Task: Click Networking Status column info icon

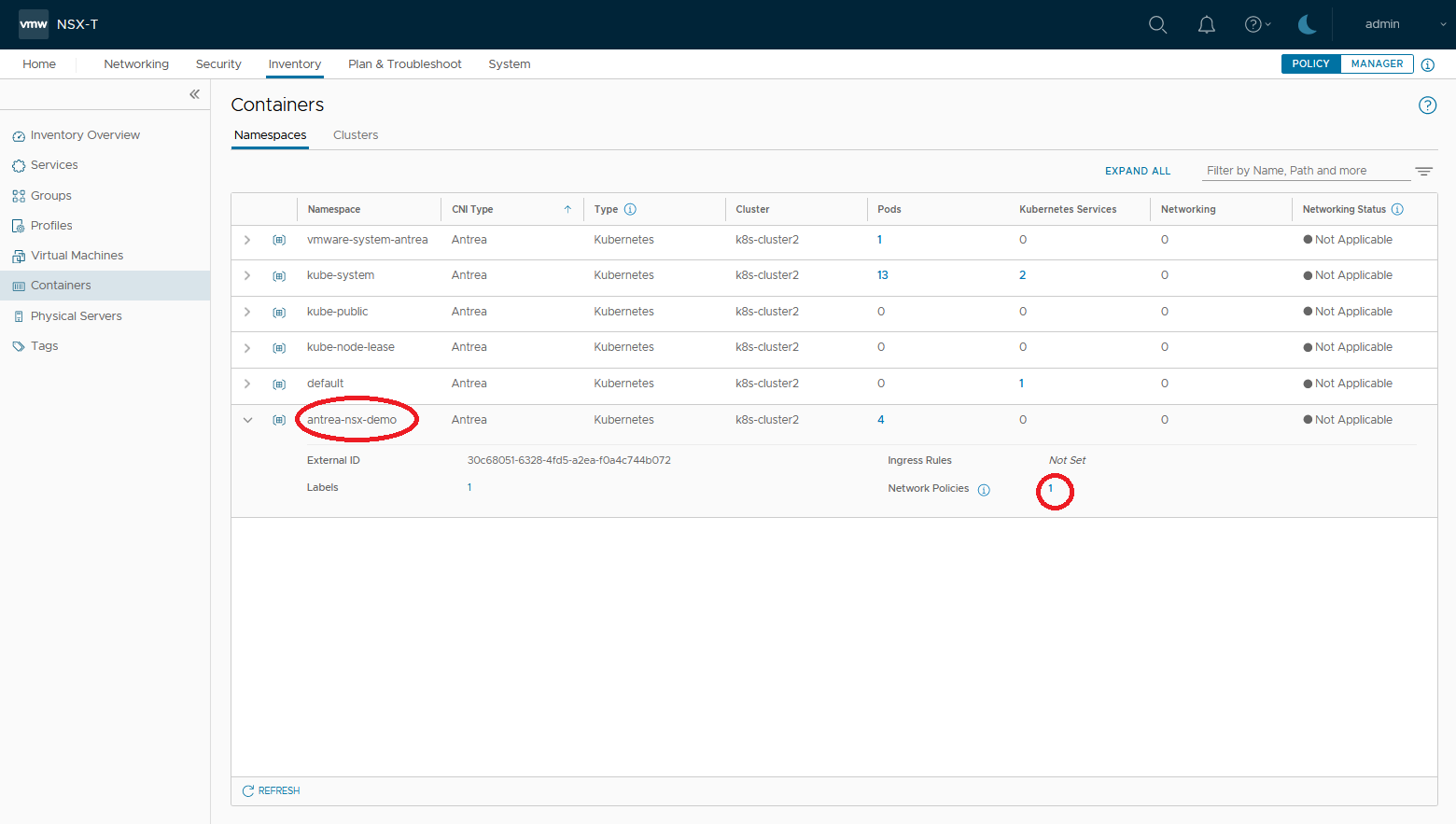Action: click(x=1397, y=209)
